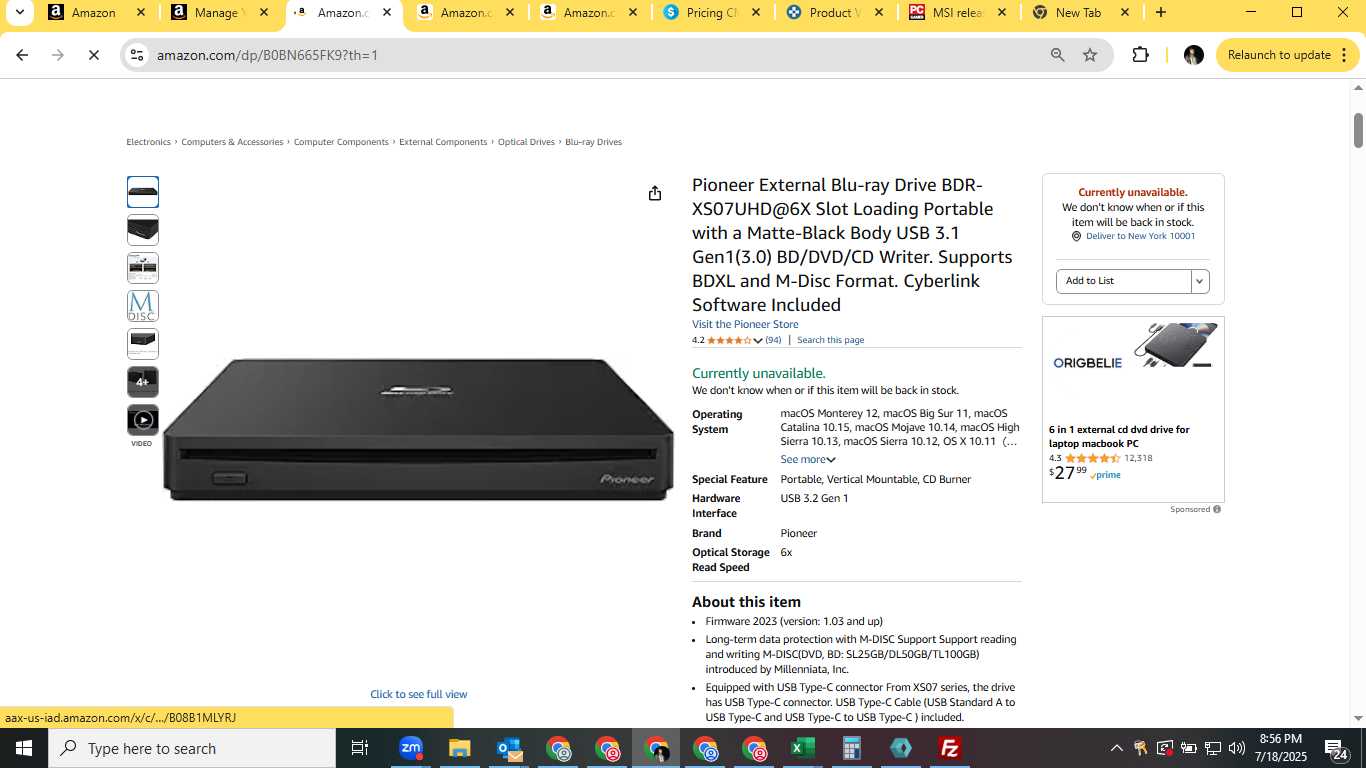Click the main Pioneer drive image
The width and height of the screenshot is (1366, 768).
coord(418,429)
